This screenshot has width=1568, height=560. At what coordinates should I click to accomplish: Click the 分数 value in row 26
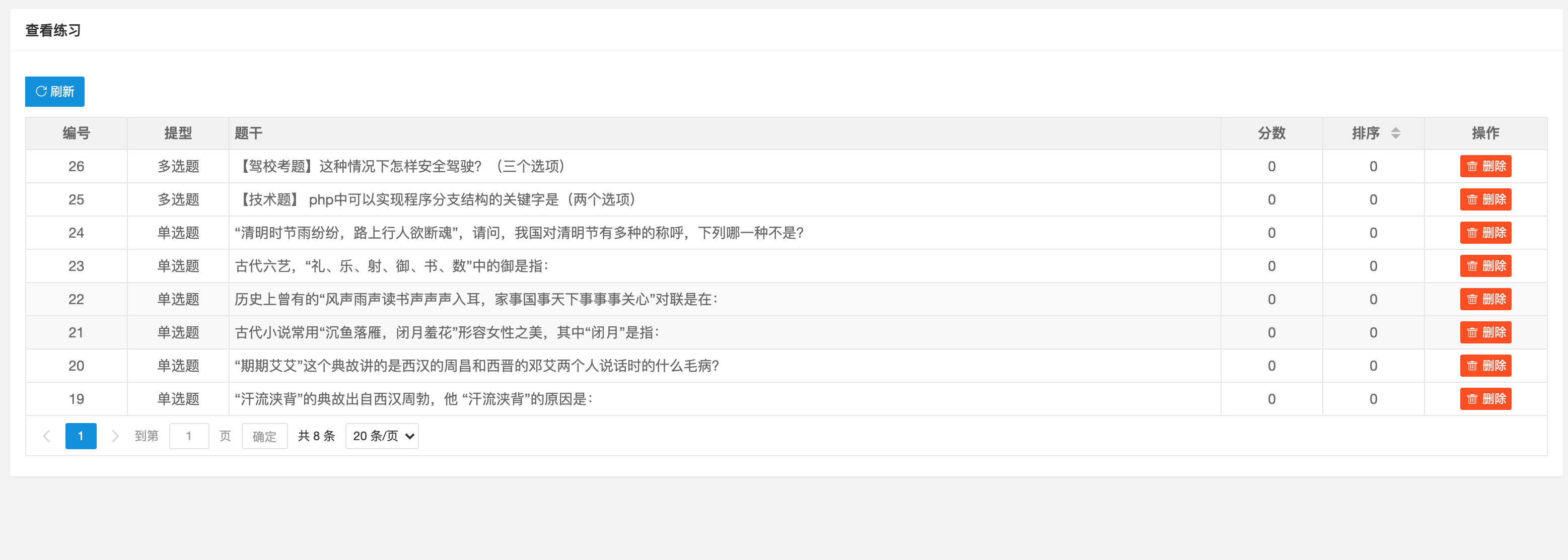pos(1271,166)
